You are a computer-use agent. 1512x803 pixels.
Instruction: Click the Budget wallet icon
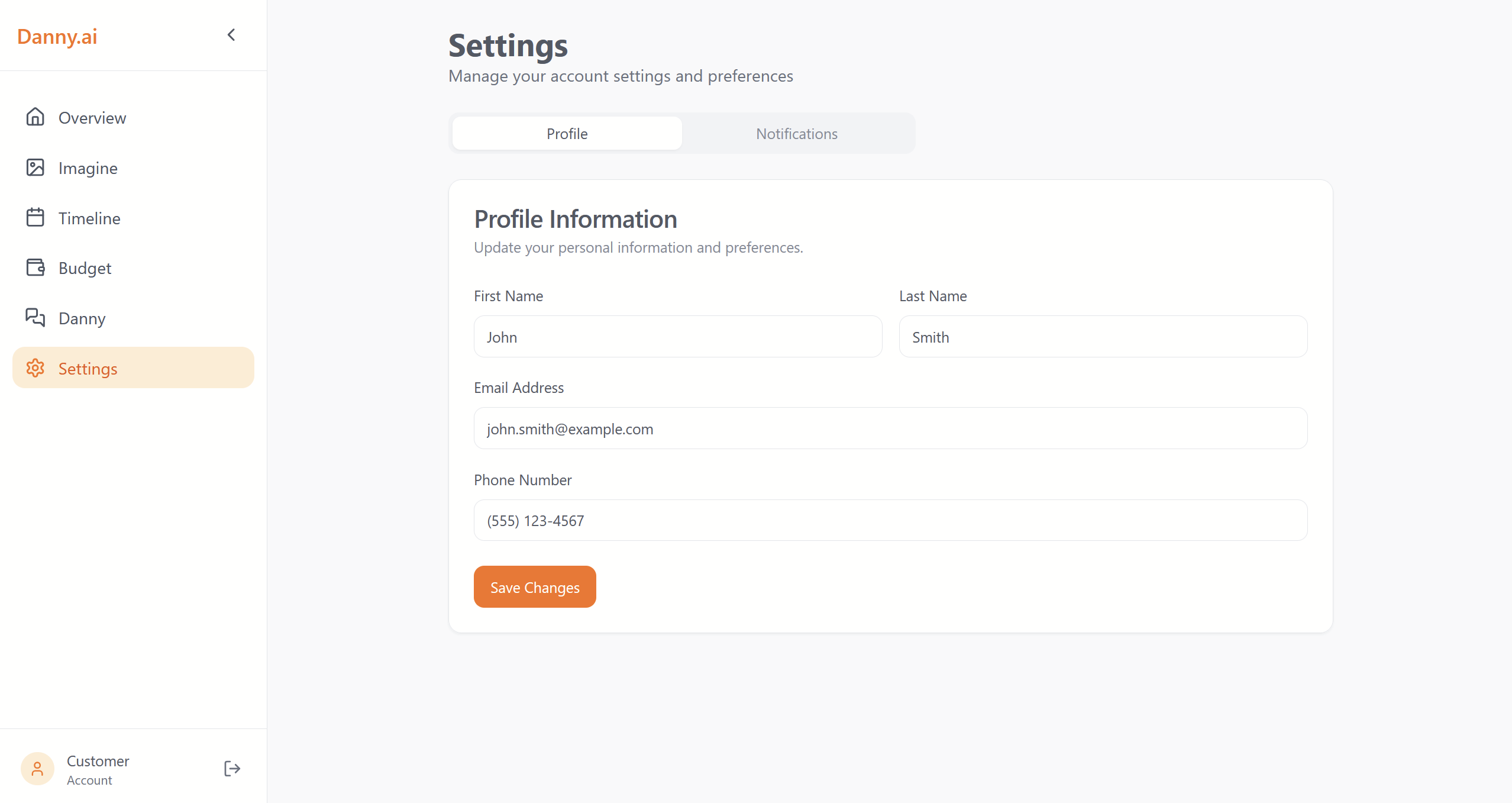click(35, 267)
